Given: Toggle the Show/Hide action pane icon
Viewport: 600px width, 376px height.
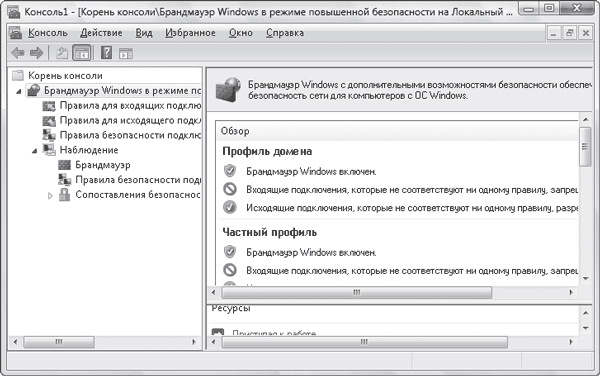Looking at the screenshot, I should pos(126,54).
